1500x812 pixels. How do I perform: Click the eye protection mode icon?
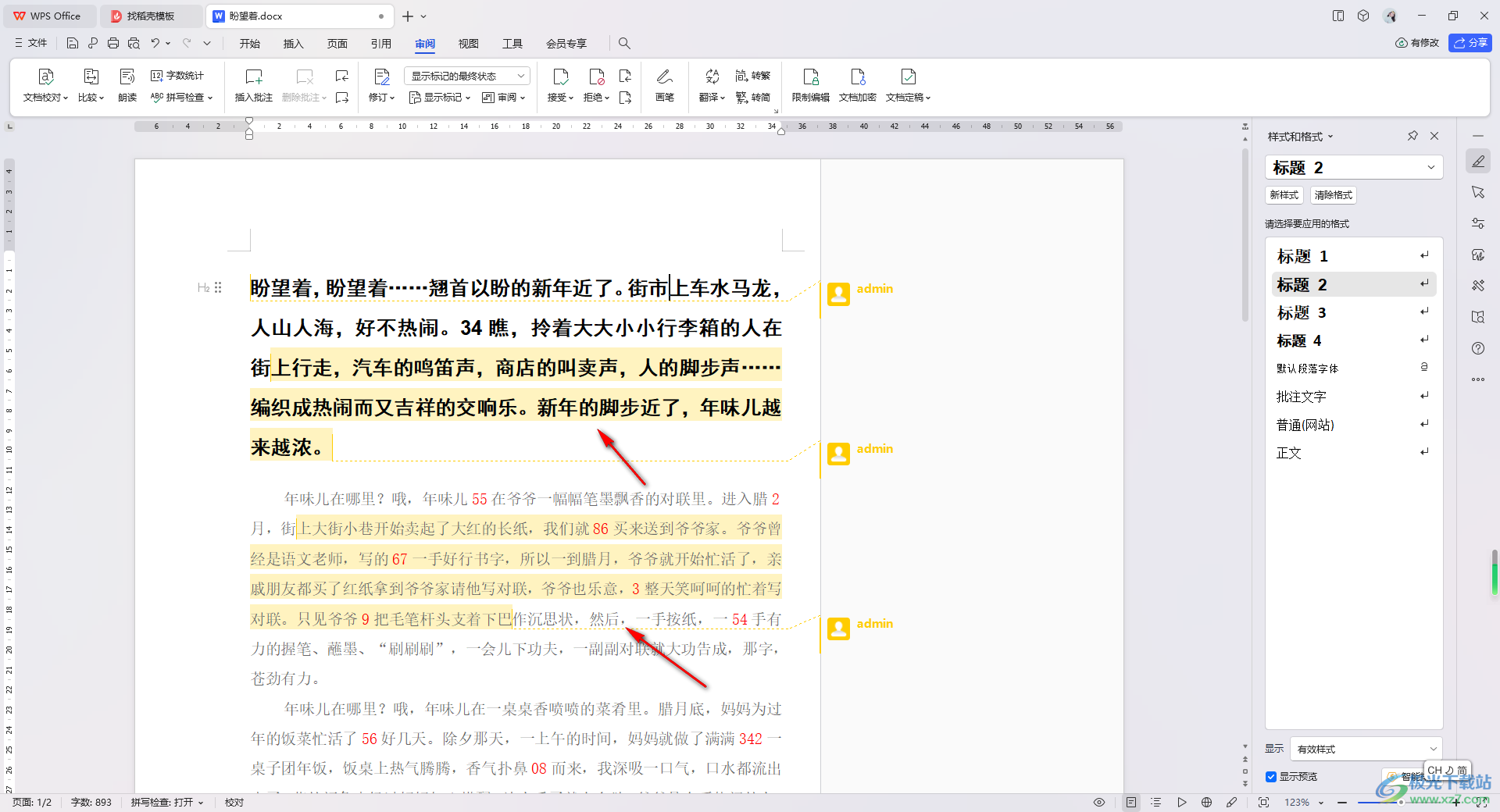click(x=1099, y=803)
